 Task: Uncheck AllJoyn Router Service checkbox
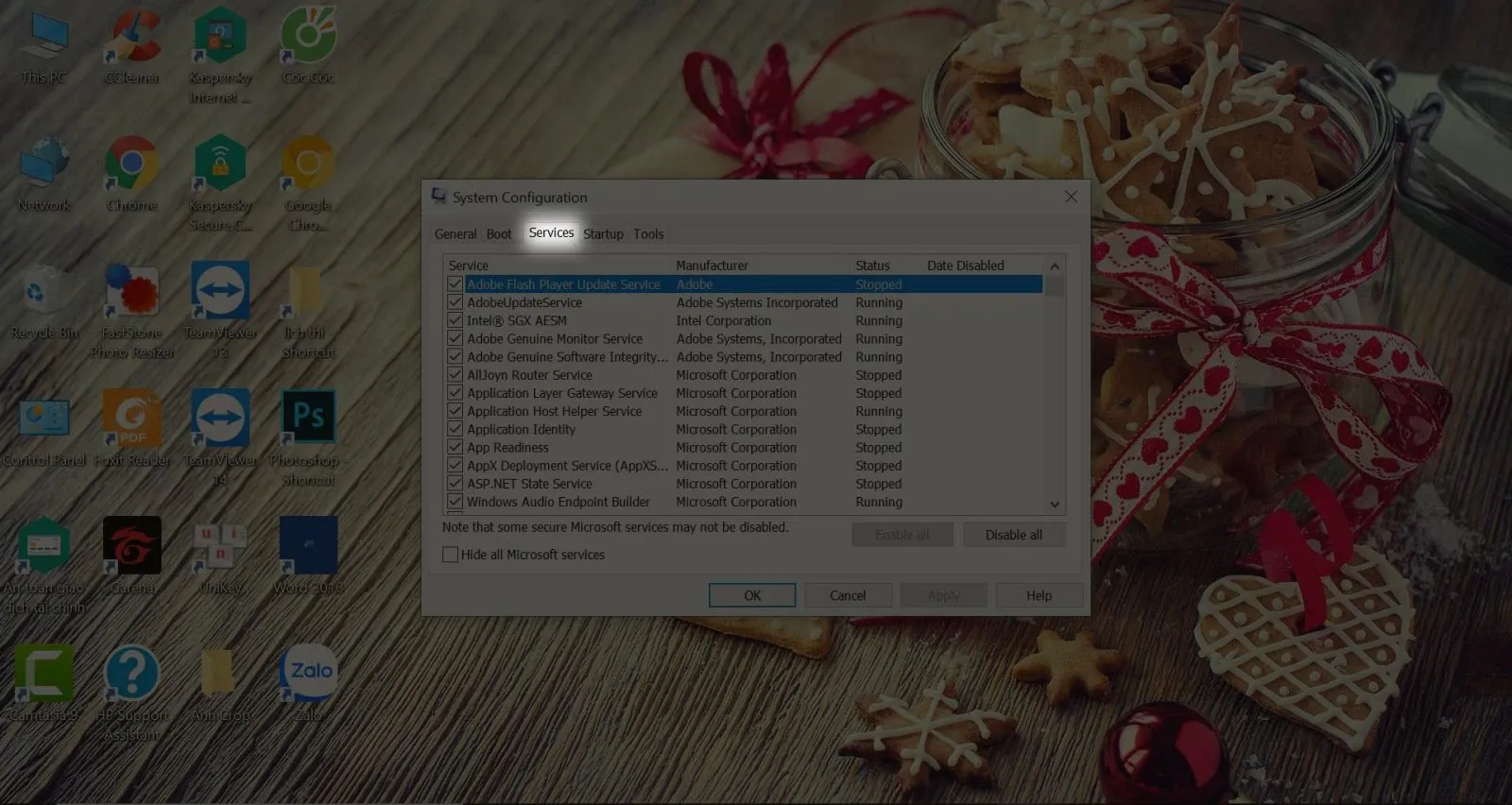455,375
